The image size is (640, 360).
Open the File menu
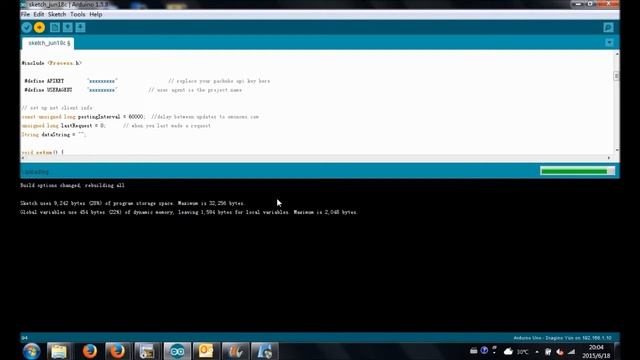(25, 14)
